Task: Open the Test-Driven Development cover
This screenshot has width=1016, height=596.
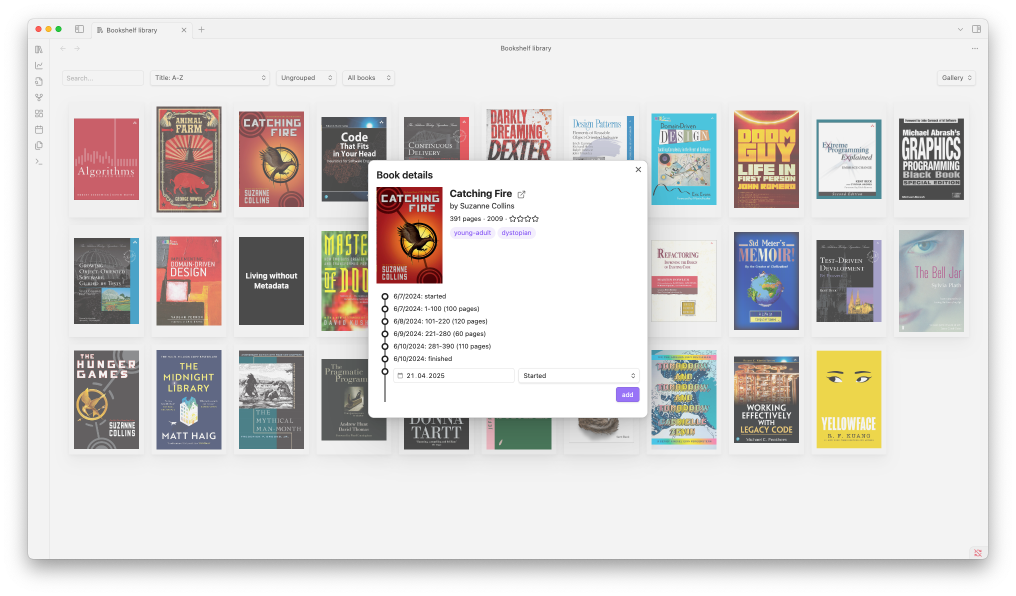Action: [849, 281]
